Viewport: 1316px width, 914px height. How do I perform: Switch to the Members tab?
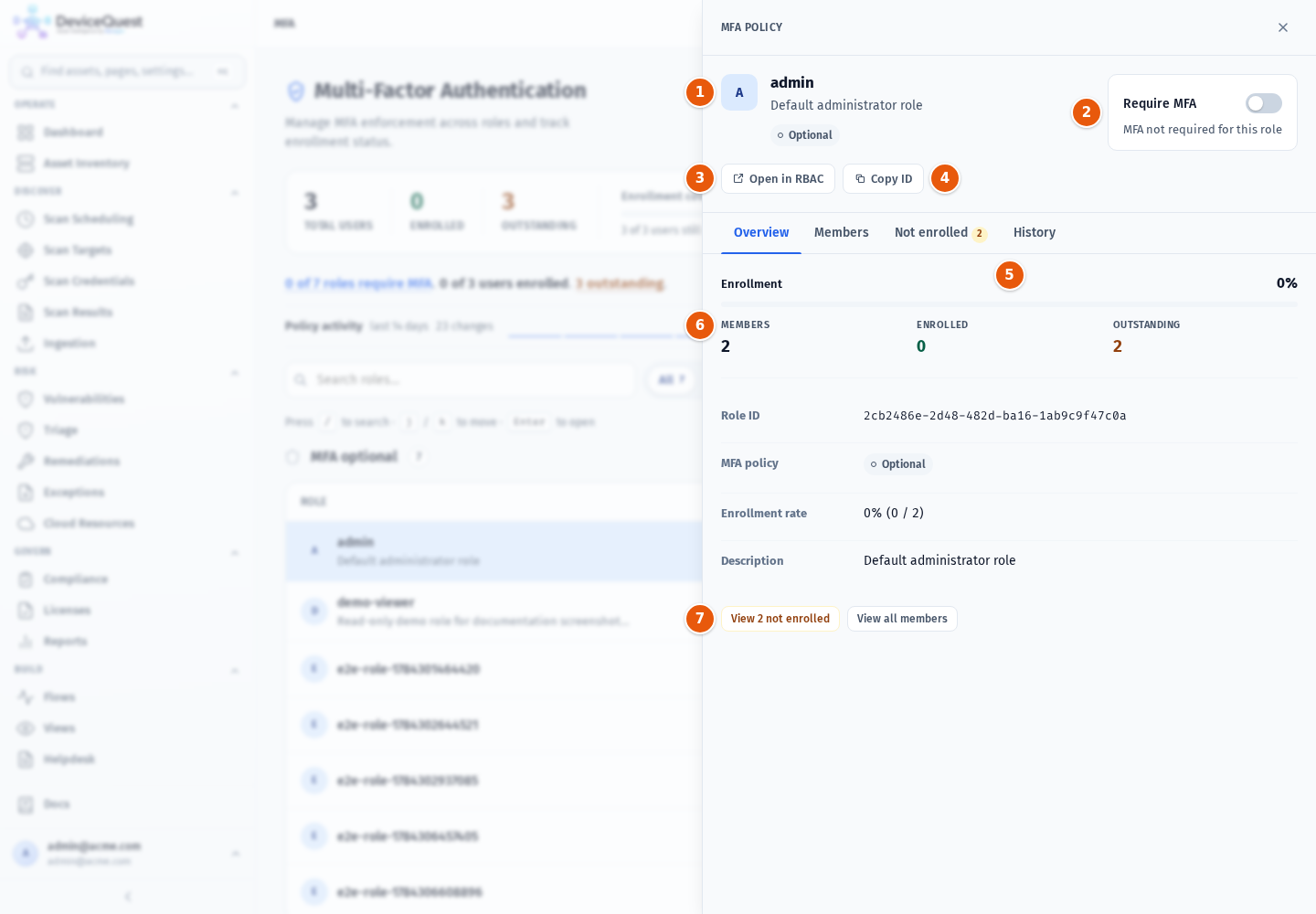point(842,232)
